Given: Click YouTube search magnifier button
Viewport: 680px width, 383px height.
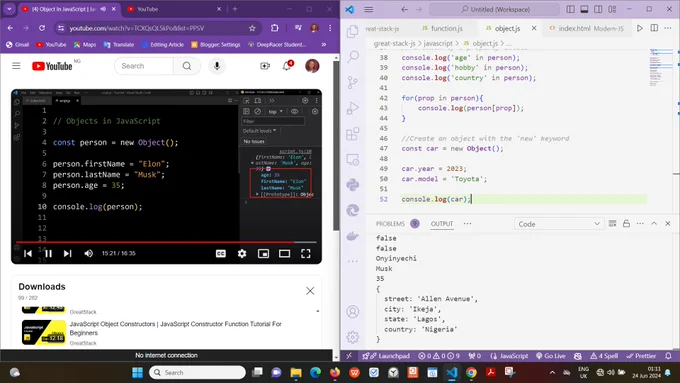Looking at the screenshot, I should point(187,66).
